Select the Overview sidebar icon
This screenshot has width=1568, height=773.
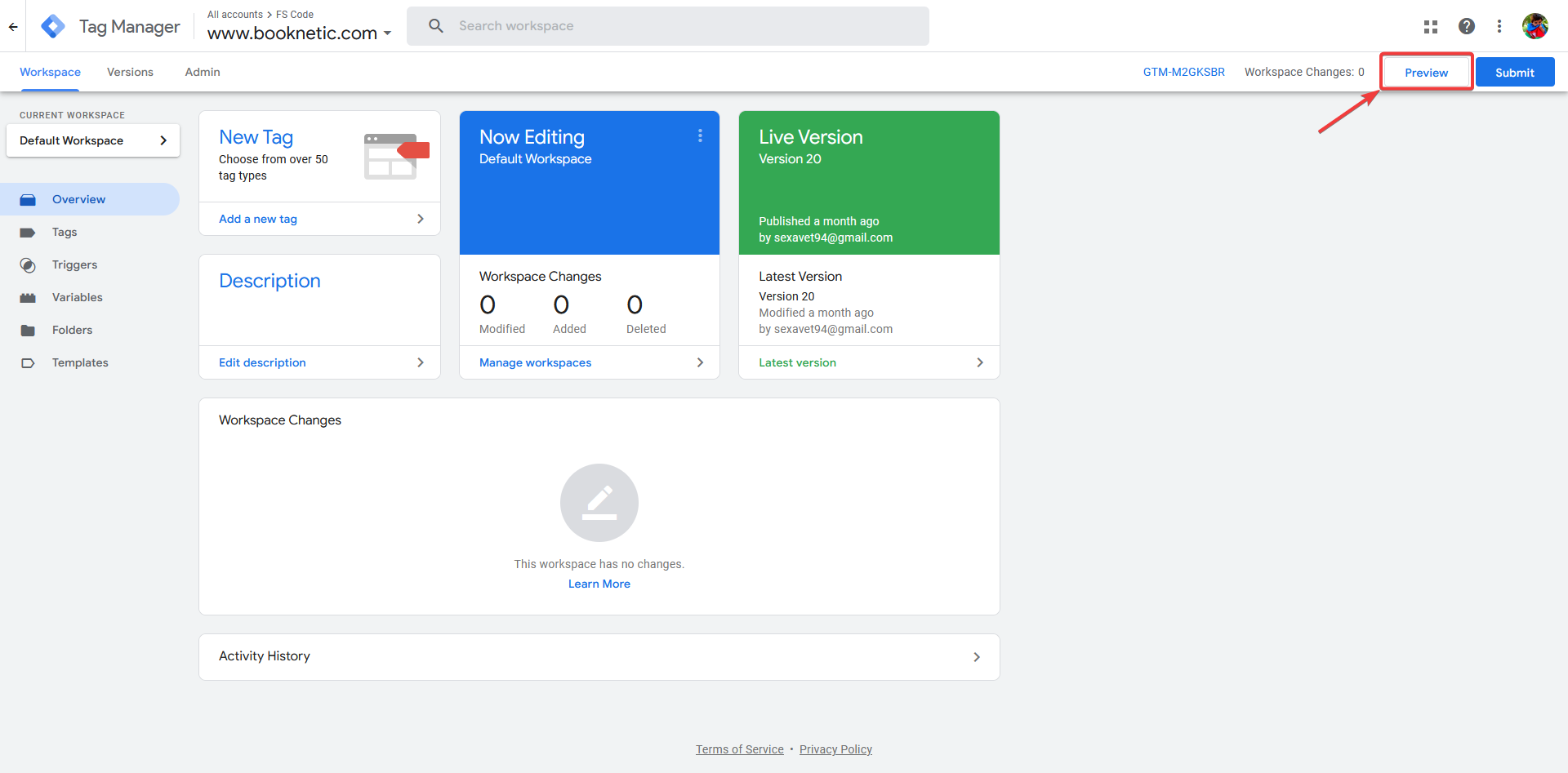pyautogui.click(x=29, y=198)
